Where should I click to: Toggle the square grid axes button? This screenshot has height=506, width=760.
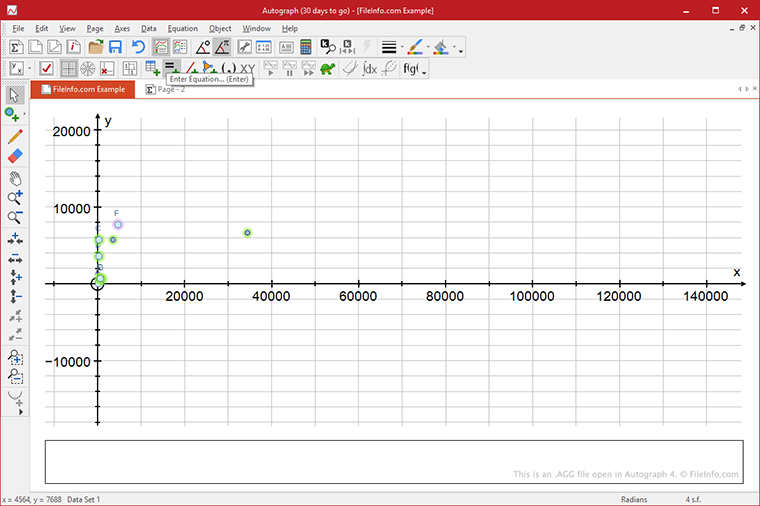click(x=68, y=68)
